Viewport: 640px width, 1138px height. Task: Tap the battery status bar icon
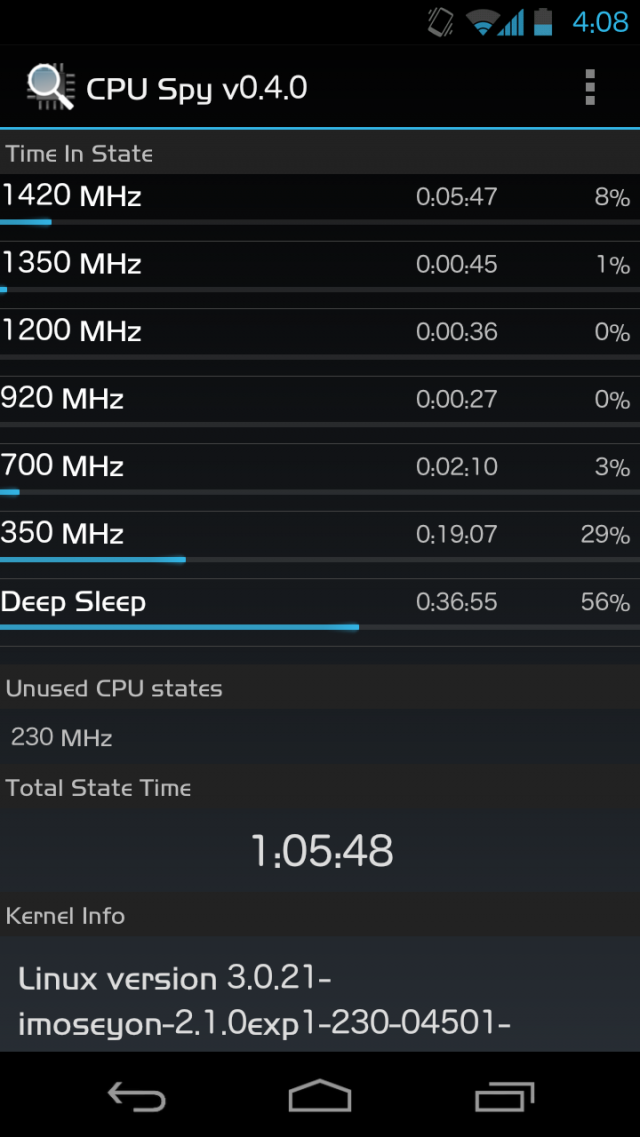point(543,22)
